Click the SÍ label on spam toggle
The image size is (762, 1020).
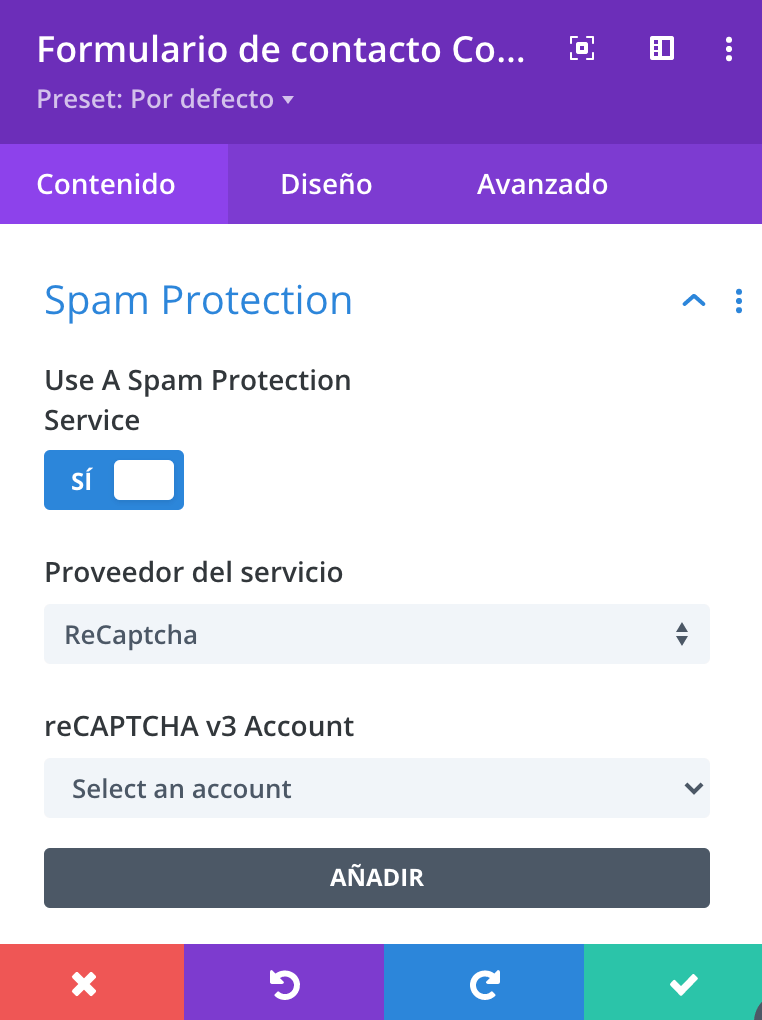[81, 480]
